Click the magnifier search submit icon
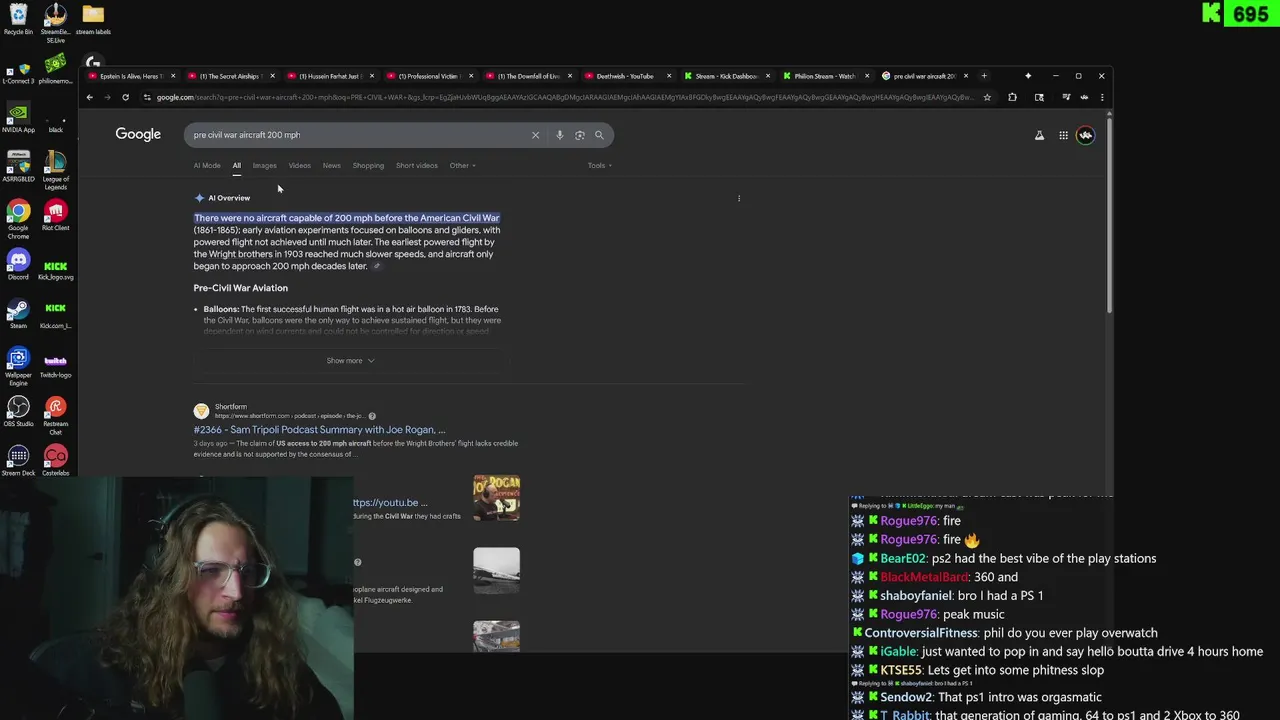Screen dimensions: 1280x720 (599, 135)
